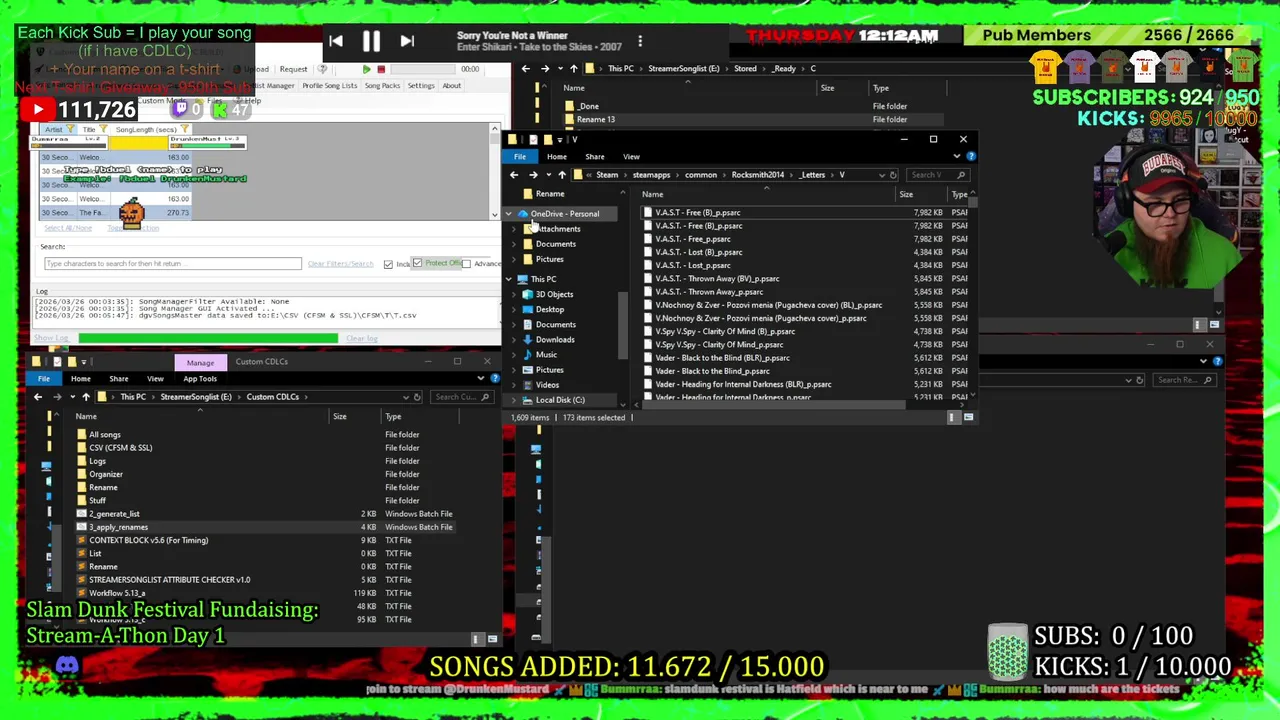Viewport: 1280px width, 720px height.
Task: Click the song manager search text field
Action: (x=172, y=264)
